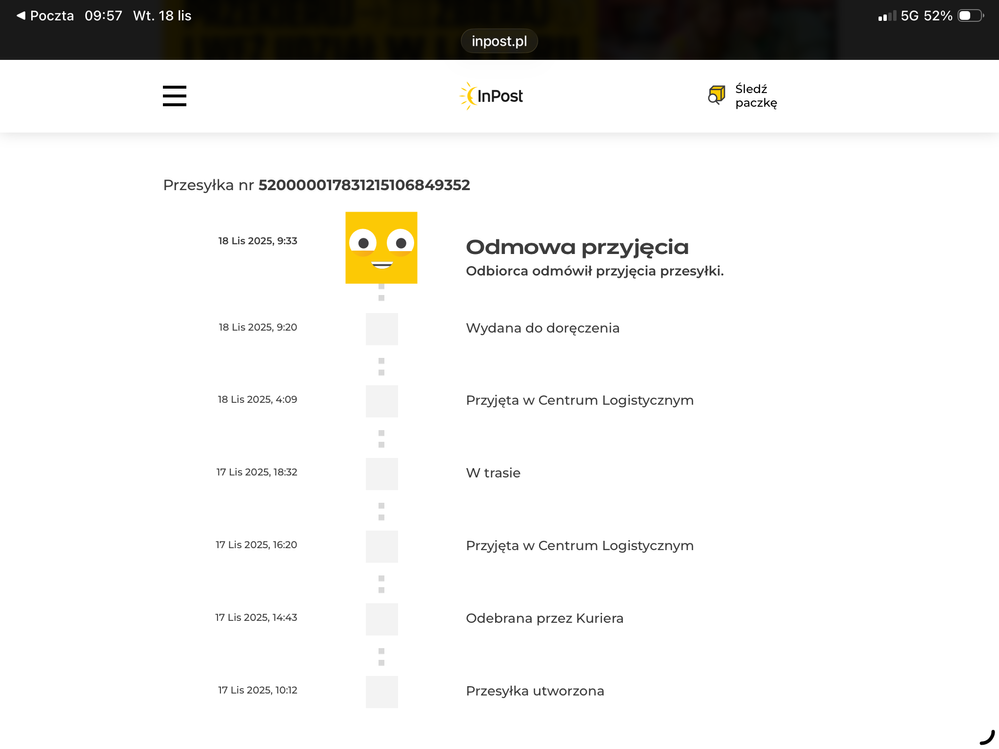
Task: Click the marker beside Przesyłka utworzona
Action: [x=381, y=692]
